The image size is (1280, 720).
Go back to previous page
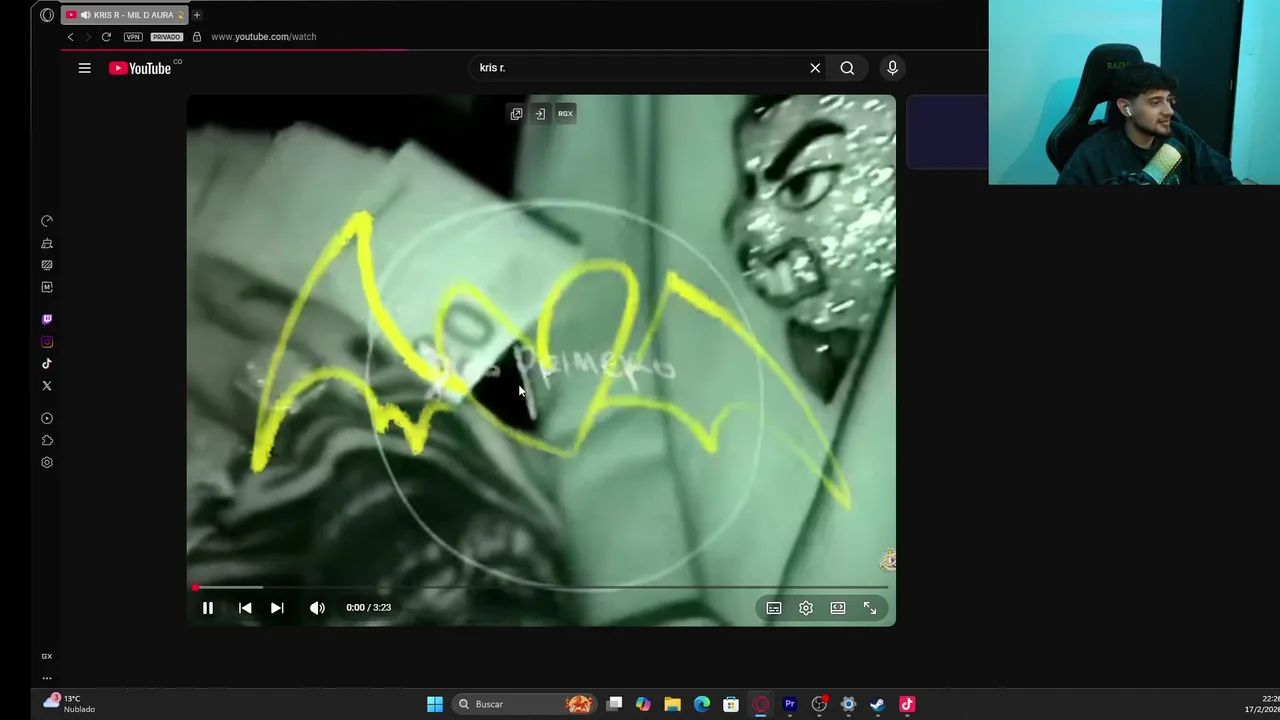coord(70,37)
